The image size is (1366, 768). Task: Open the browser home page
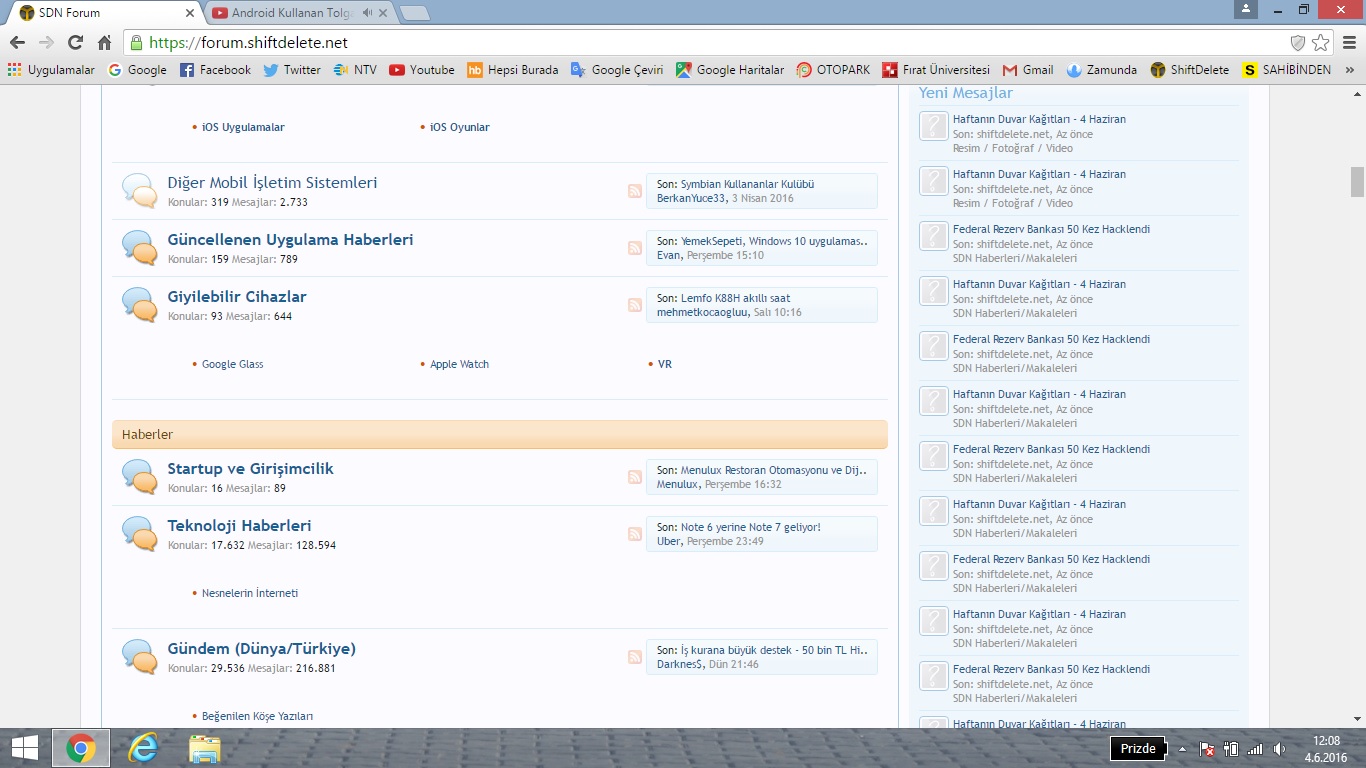click(104, 43)
